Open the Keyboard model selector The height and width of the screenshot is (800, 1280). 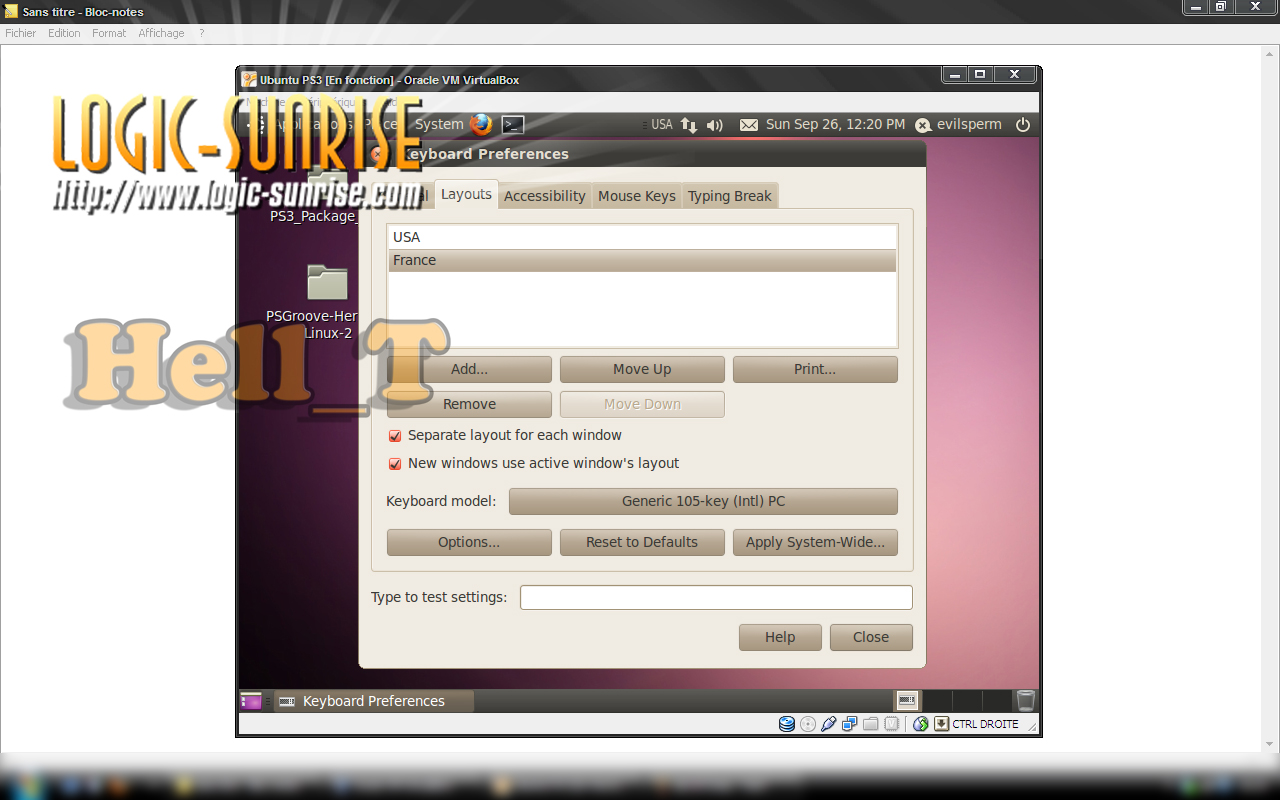pyautogui.click(x=703, y=501)
